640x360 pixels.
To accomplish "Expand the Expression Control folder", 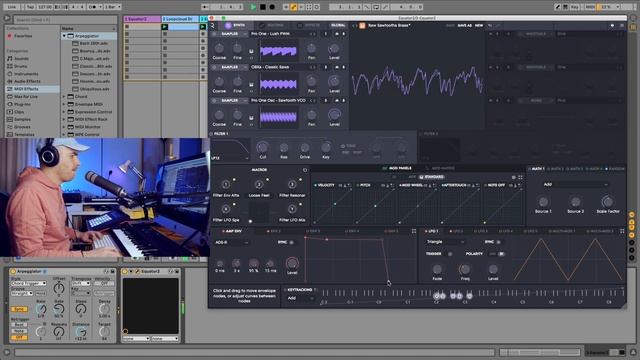I will [64, 112].
